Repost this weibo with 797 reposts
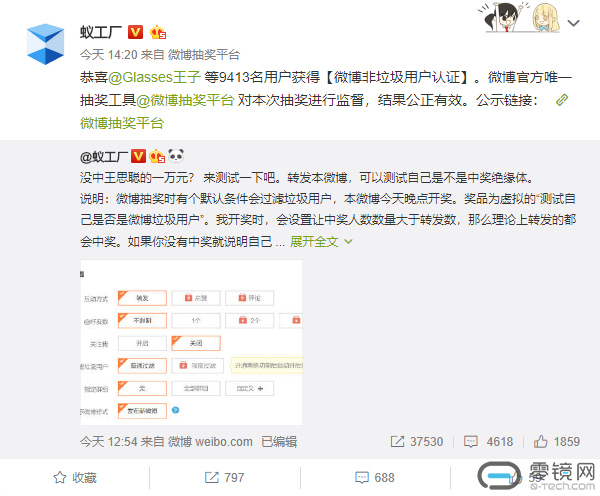Viewport: 600px width, 496px height. coord(224,477)
